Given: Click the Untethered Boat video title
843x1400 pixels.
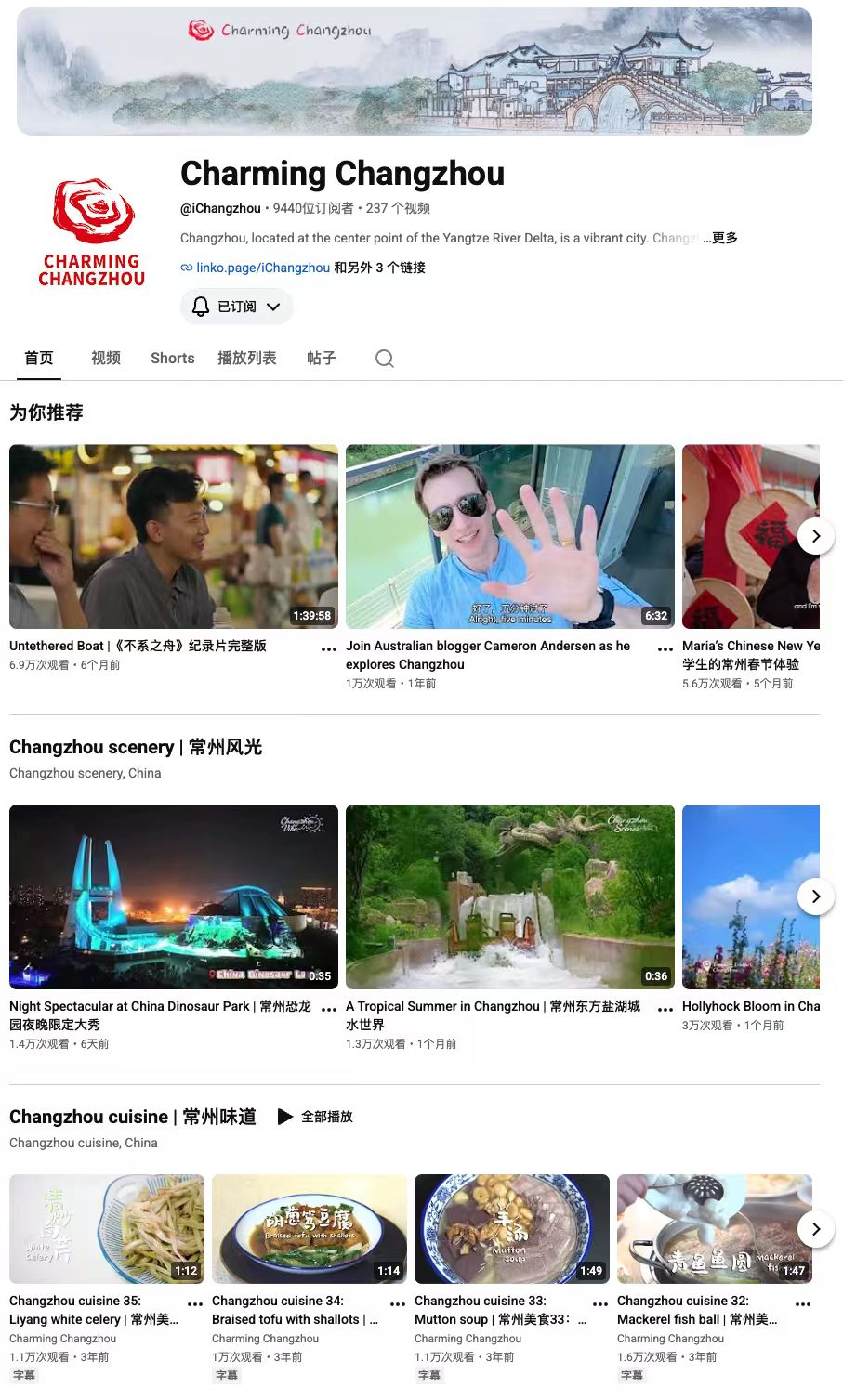Looking at the screenshot, I should 138,646.
